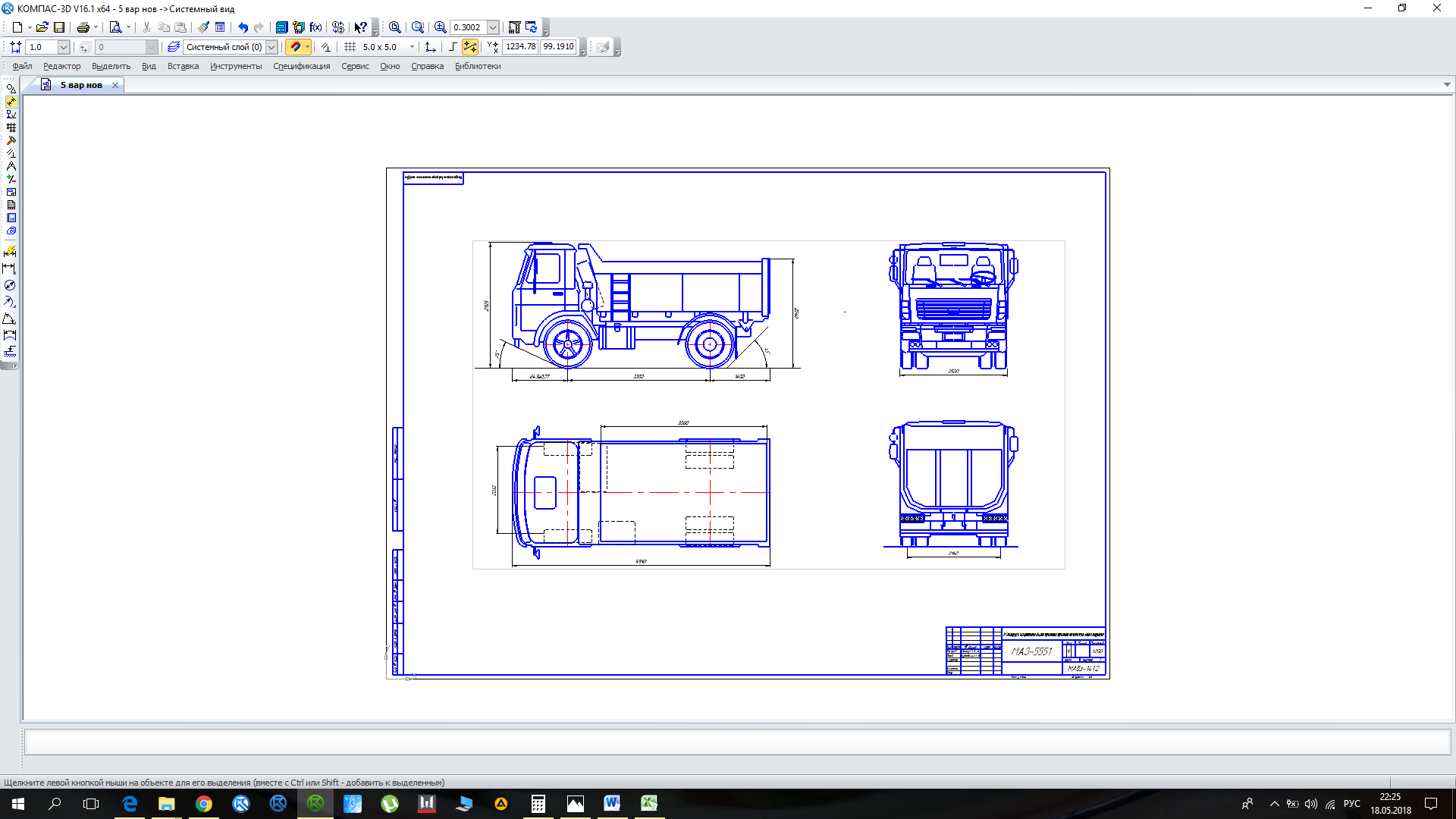This screenshot has height=819, width=1456.
Task: Open the Выделить menu
Action: coord(111,67)
